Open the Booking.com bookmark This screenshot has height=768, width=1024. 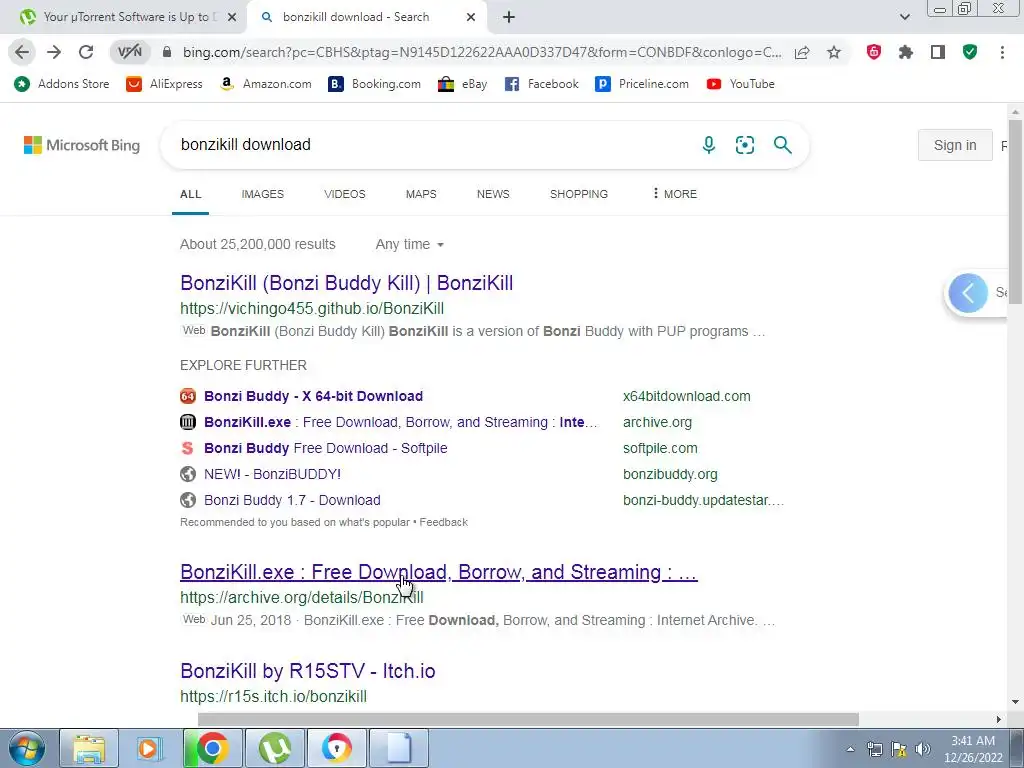click(375, 84)
